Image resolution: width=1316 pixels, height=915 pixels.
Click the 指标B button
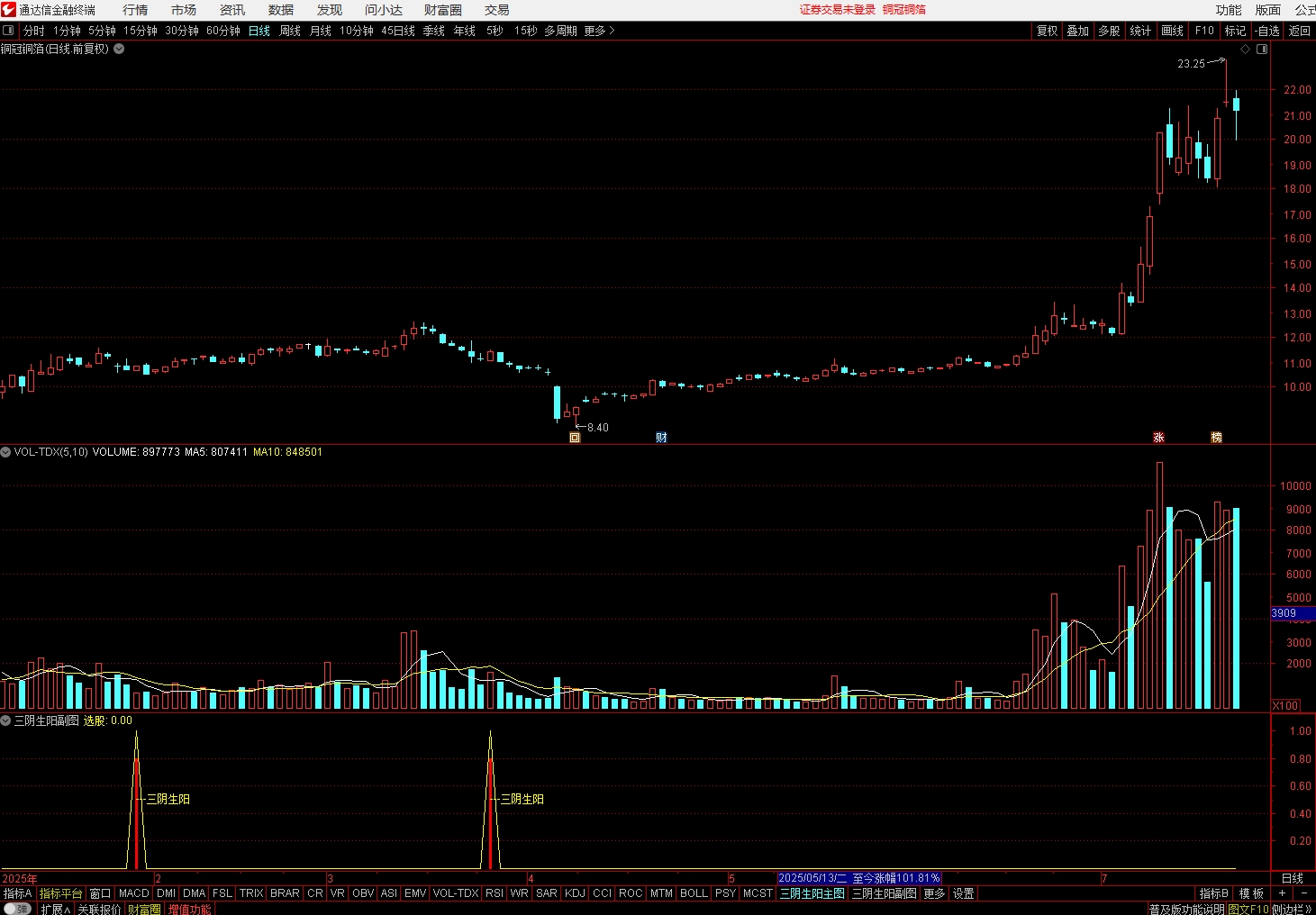1213,893
